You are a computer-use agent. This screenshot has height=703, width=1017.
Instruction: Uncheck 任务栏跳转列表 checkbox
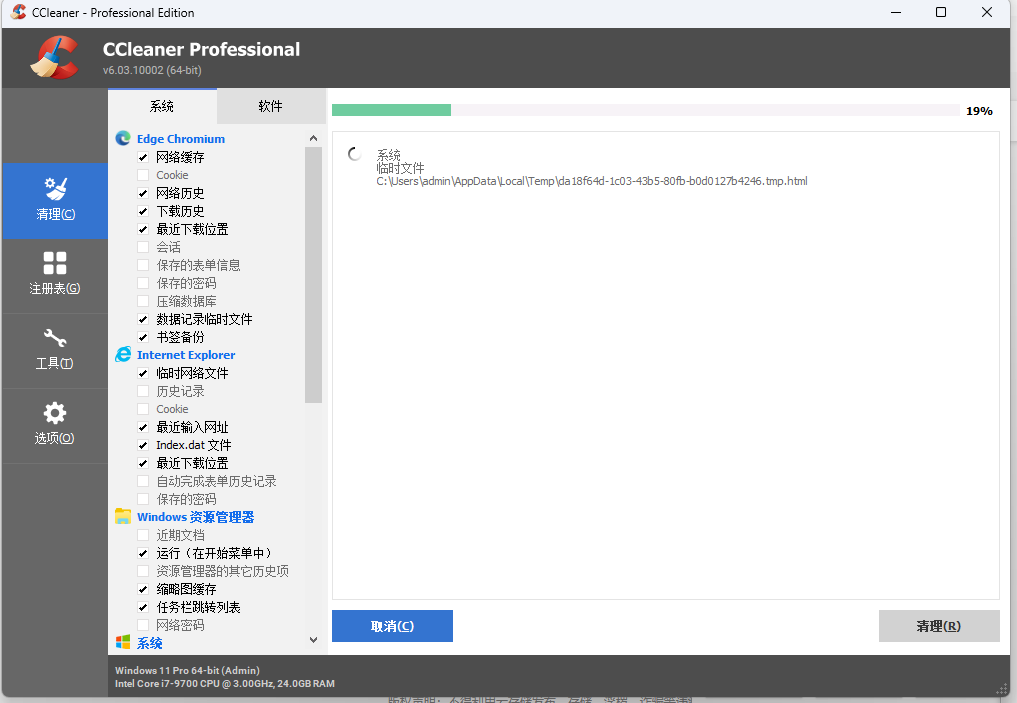point(143,607)
